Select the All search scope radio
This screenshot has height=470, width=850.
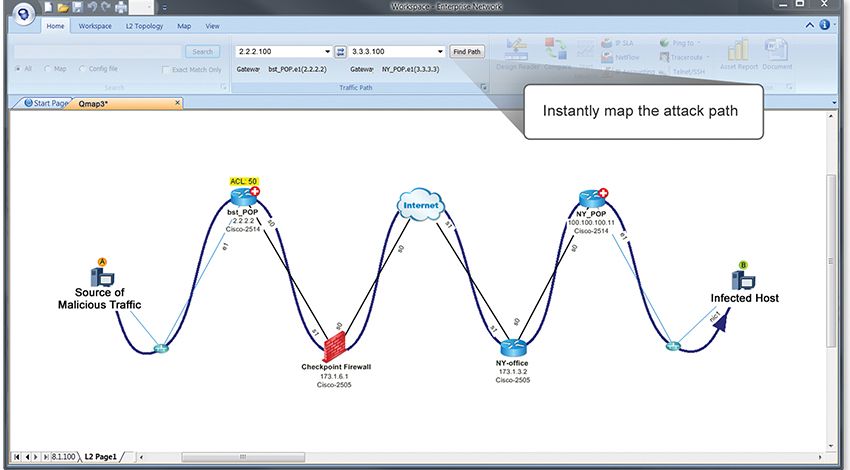pos(18,69)
